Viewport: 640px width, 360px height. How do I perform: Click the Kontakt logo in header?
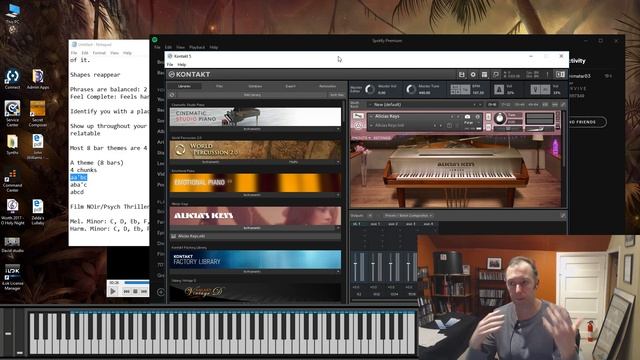point(189,74)
